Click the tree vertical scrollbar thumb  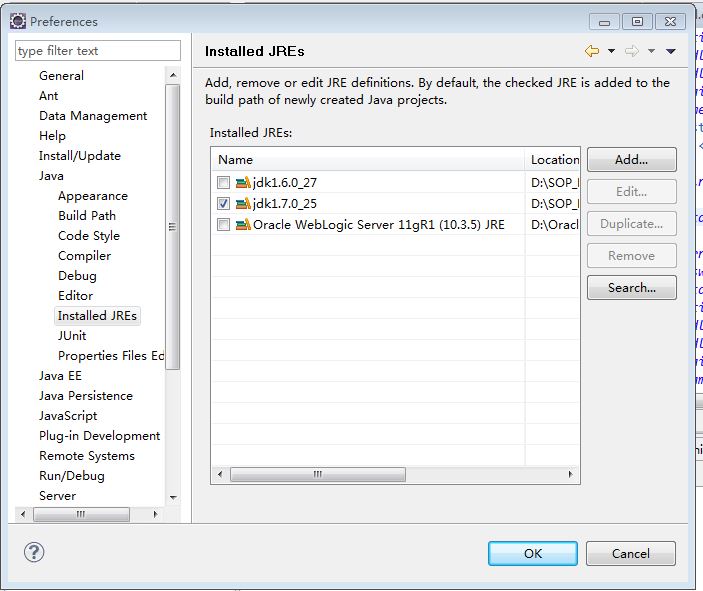(x=173, y=227)
